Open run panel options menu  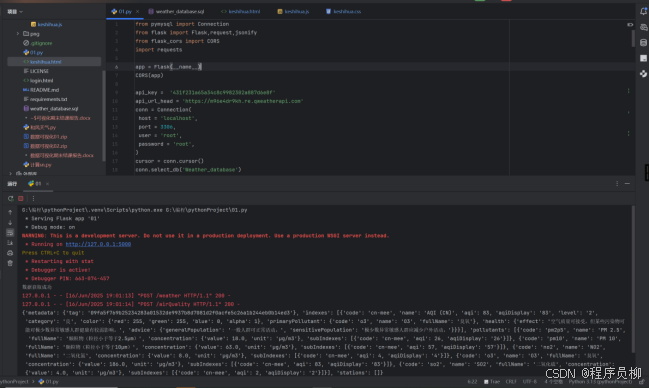tap(617, 184)
